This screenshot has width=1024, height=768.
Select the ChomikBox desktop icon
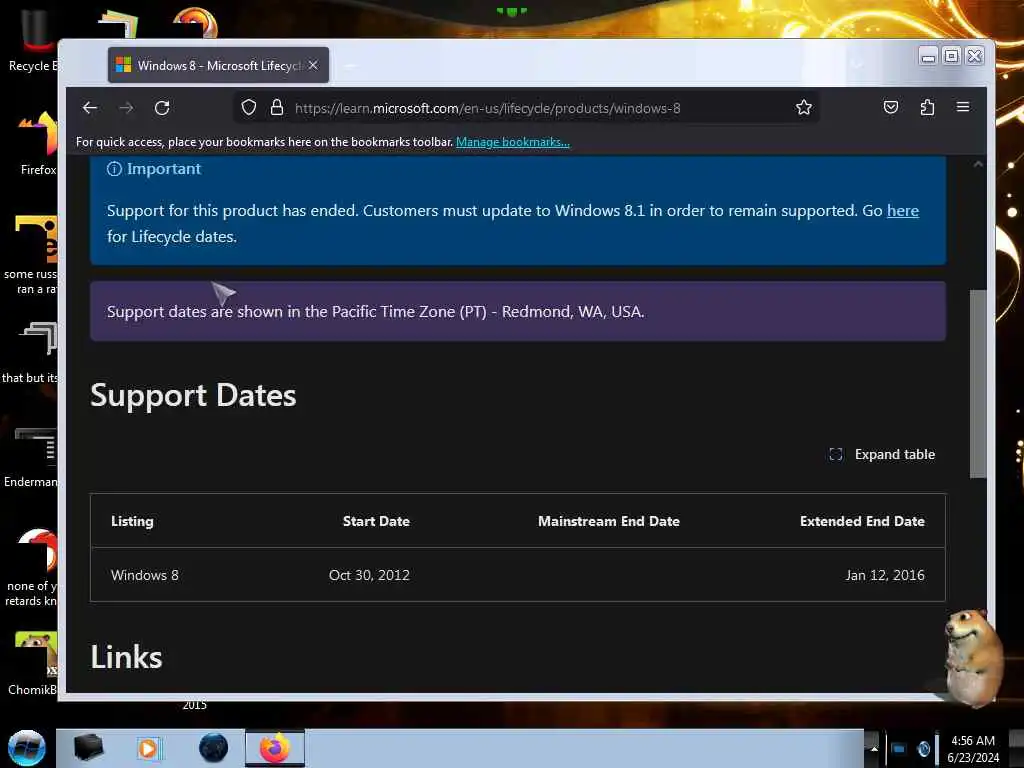click(x=33, y=664)
